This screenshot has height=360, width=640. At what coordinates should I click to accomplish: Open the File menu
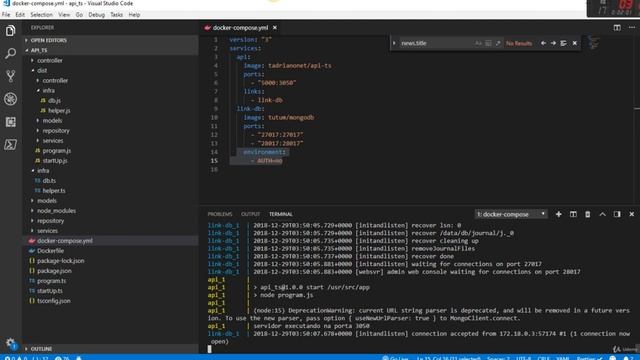[6, 15]
